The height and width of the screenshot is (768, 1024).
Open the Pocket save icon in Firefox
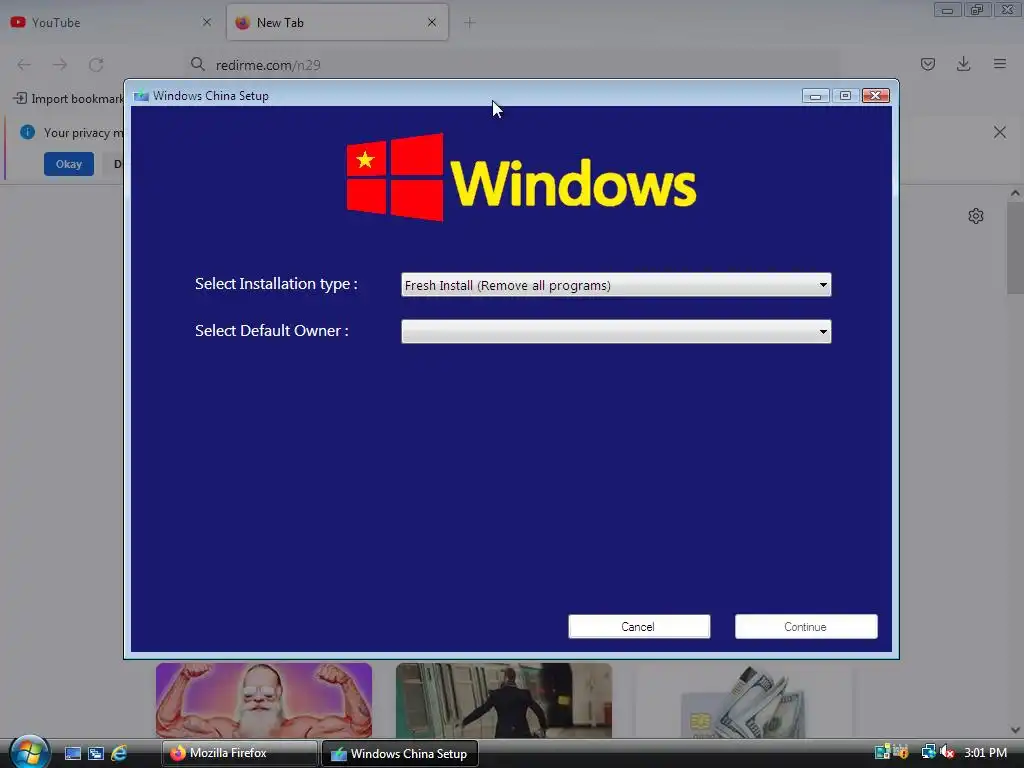click(x=928, y=64)
